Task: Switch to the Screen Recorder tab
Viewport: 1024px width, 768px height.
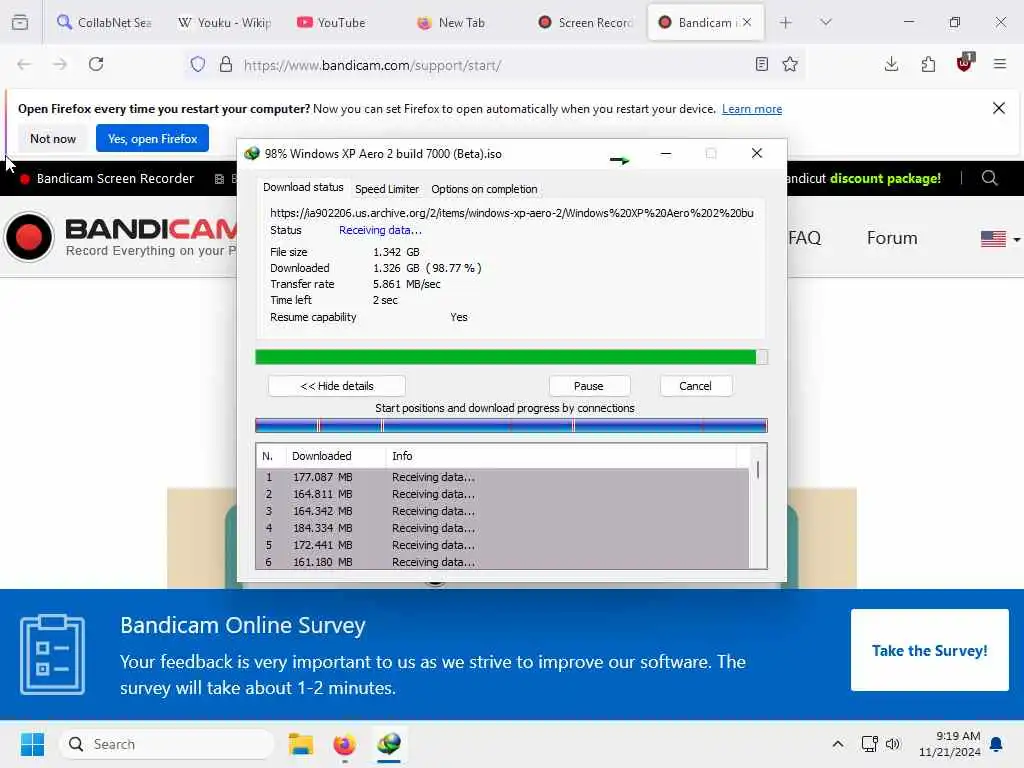Action: click(x=586, y=22)
